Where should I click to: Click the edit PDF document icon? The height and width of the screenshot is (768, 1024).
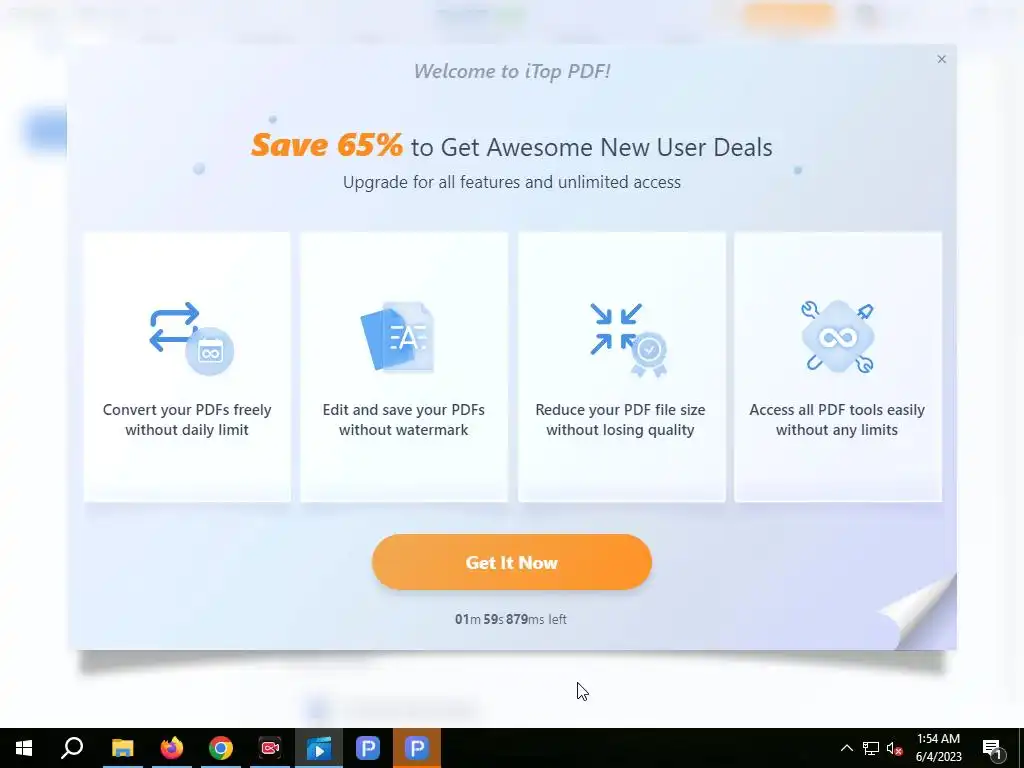(397, 336)
